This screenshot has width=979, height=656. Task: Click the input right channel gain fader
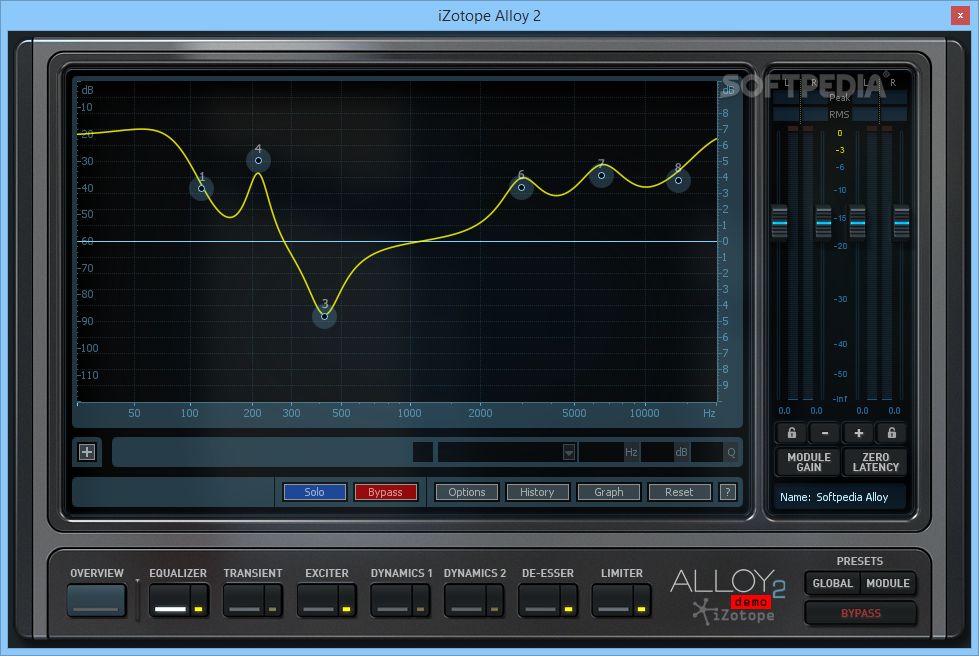coord(824,222)
